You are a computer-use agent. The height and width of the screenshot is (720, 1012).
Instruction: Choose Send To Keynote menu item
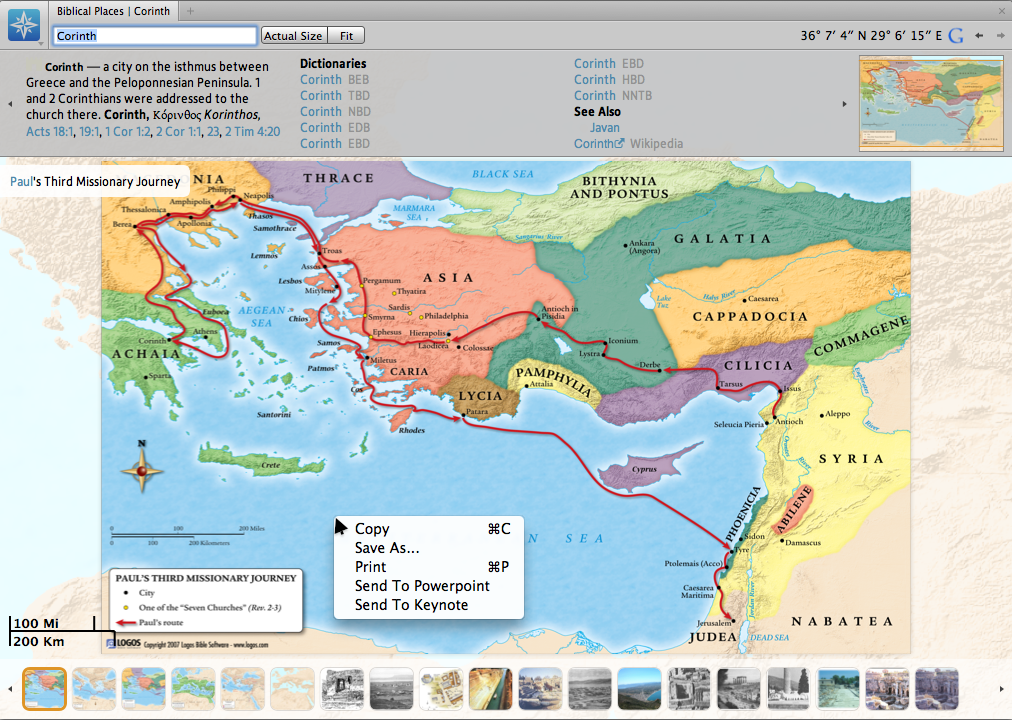tap(429, 605)
